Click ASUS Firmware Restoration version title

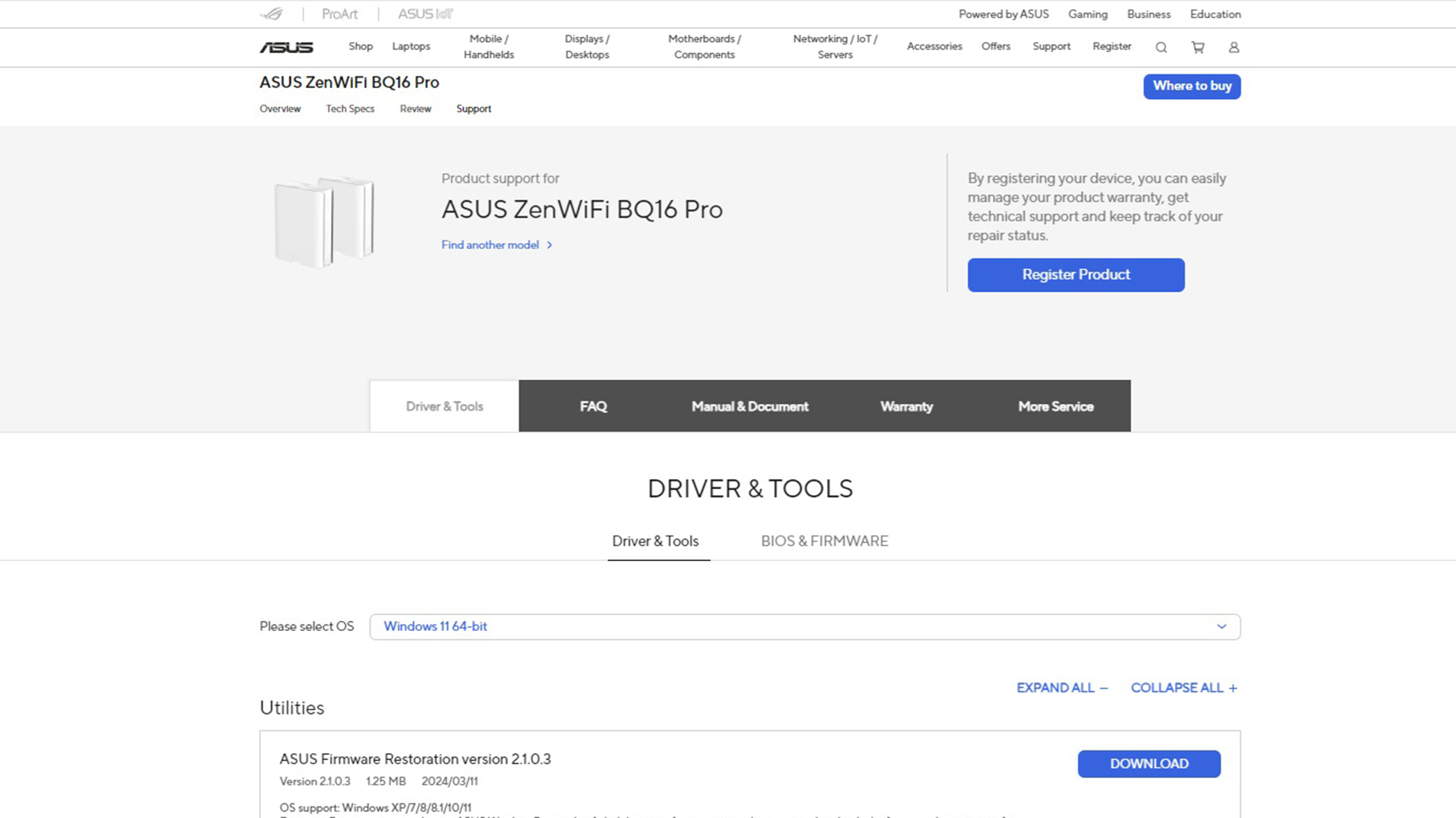pyautogui.click(x=415, y=759)
